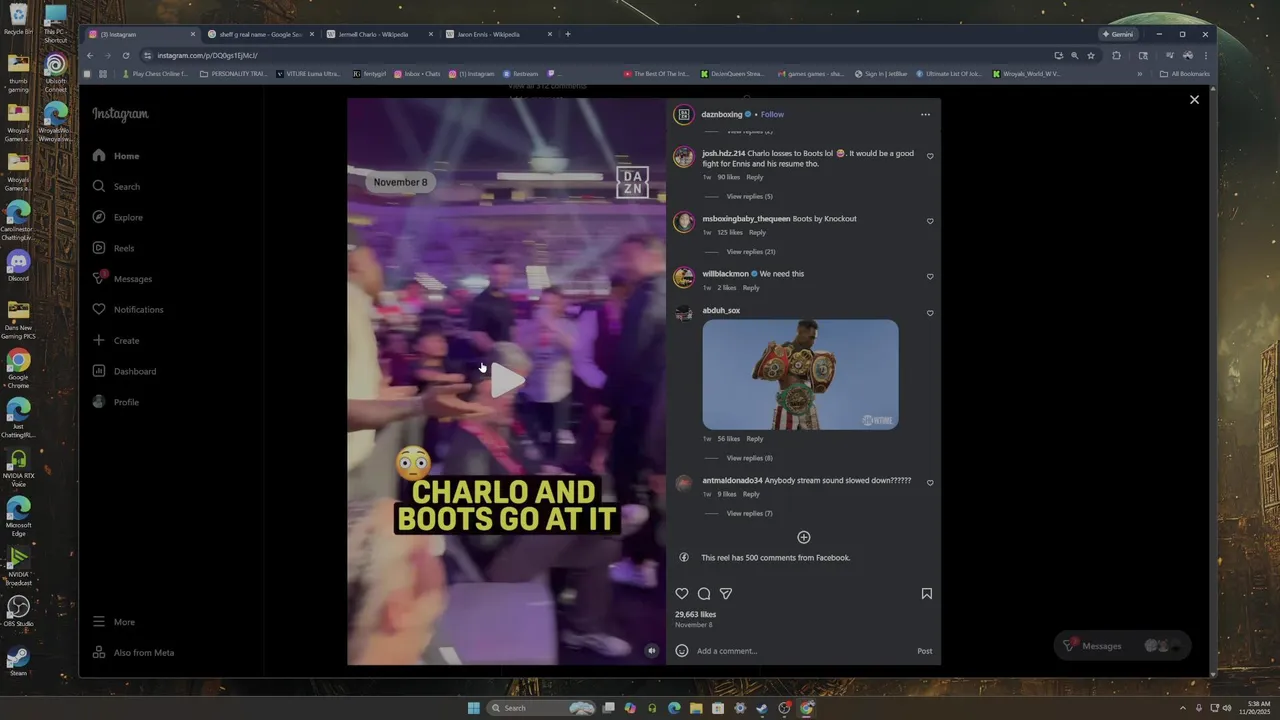Like josh.hdz.214's comment

pyautogui.click(x=930, y=157)
